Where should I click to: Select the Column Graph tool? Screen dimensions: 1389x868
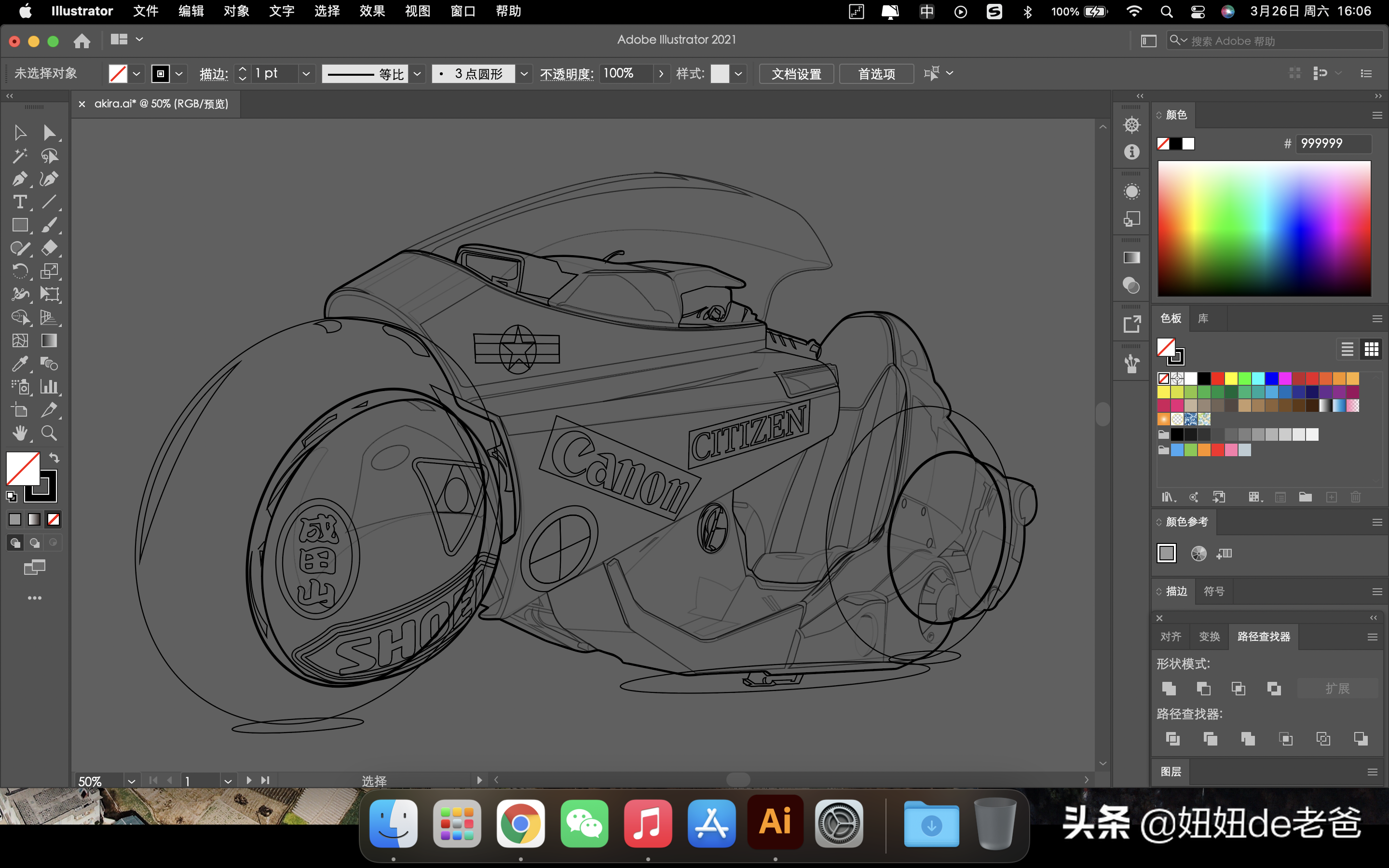click(49, 386)
